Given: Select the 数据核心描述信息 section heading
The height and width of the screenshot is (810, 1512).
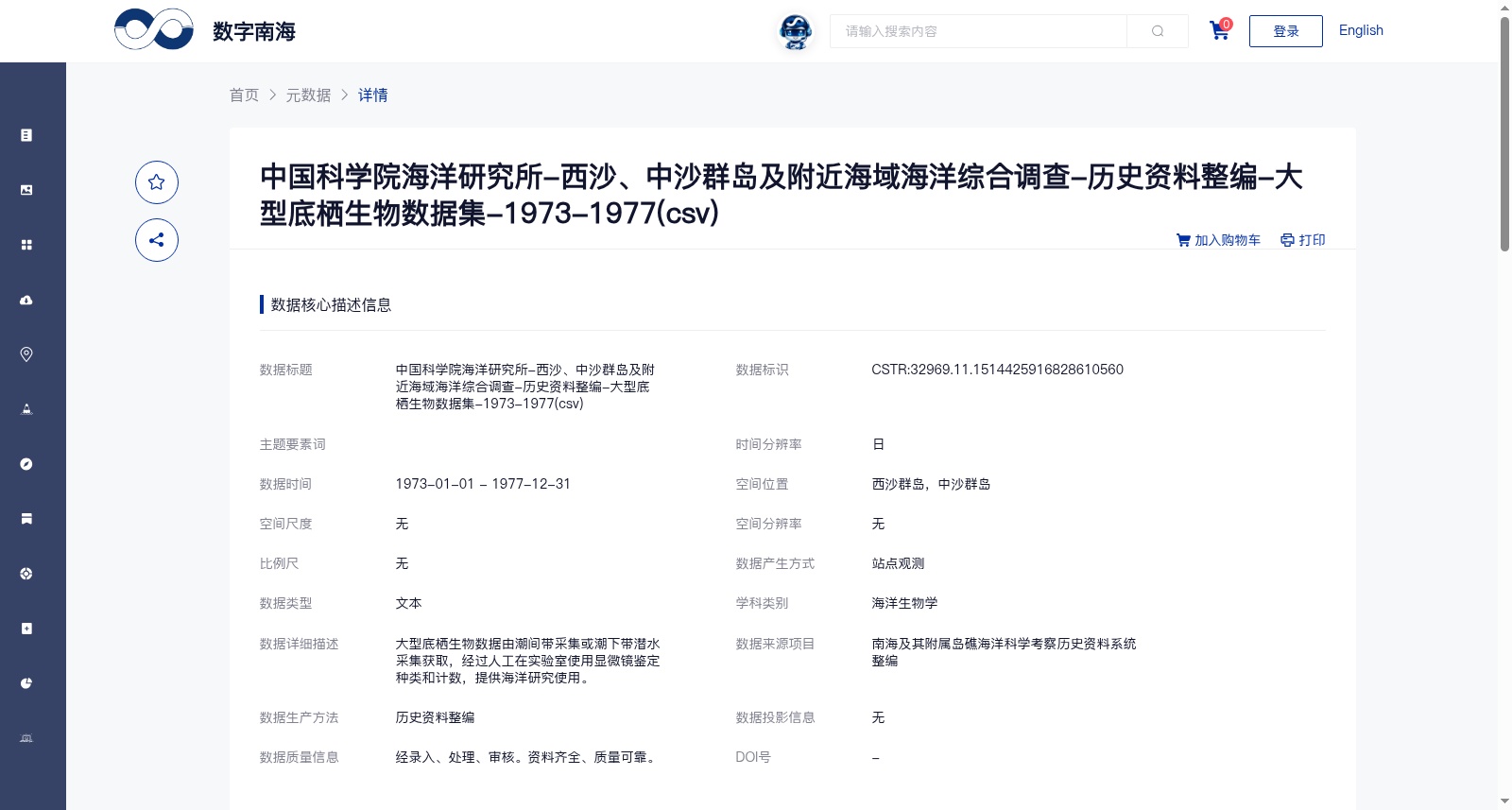Looking at the screenshot, I should [331, 304].
